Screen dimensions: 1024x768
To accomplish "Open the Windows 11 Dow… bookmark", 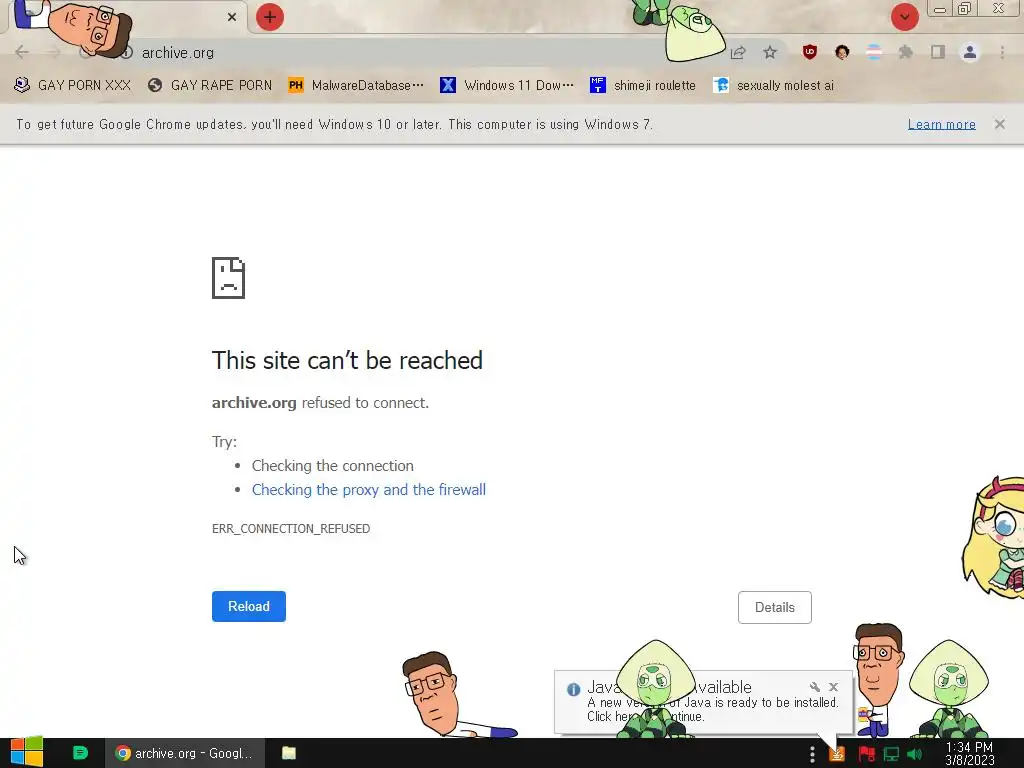I will [507, 85].
